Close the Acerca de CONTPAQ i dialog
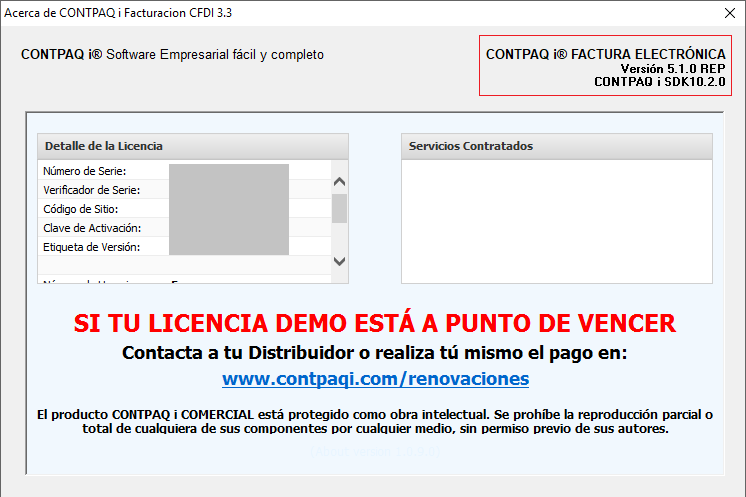This screenshot has height=497, width=746. point(729,13)
